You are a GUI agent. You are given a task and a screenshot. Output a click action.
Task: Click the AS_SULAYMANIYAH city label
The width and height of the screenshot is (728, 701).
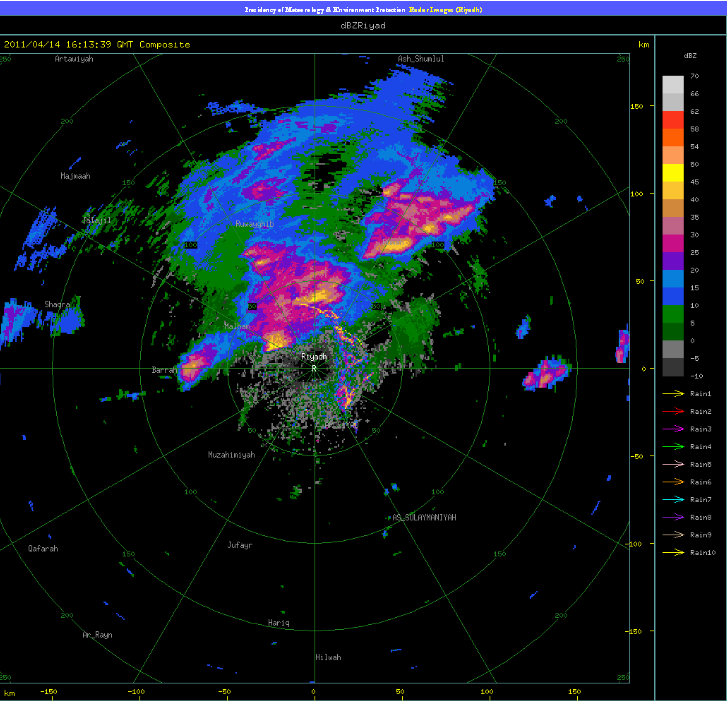[424, 517]
